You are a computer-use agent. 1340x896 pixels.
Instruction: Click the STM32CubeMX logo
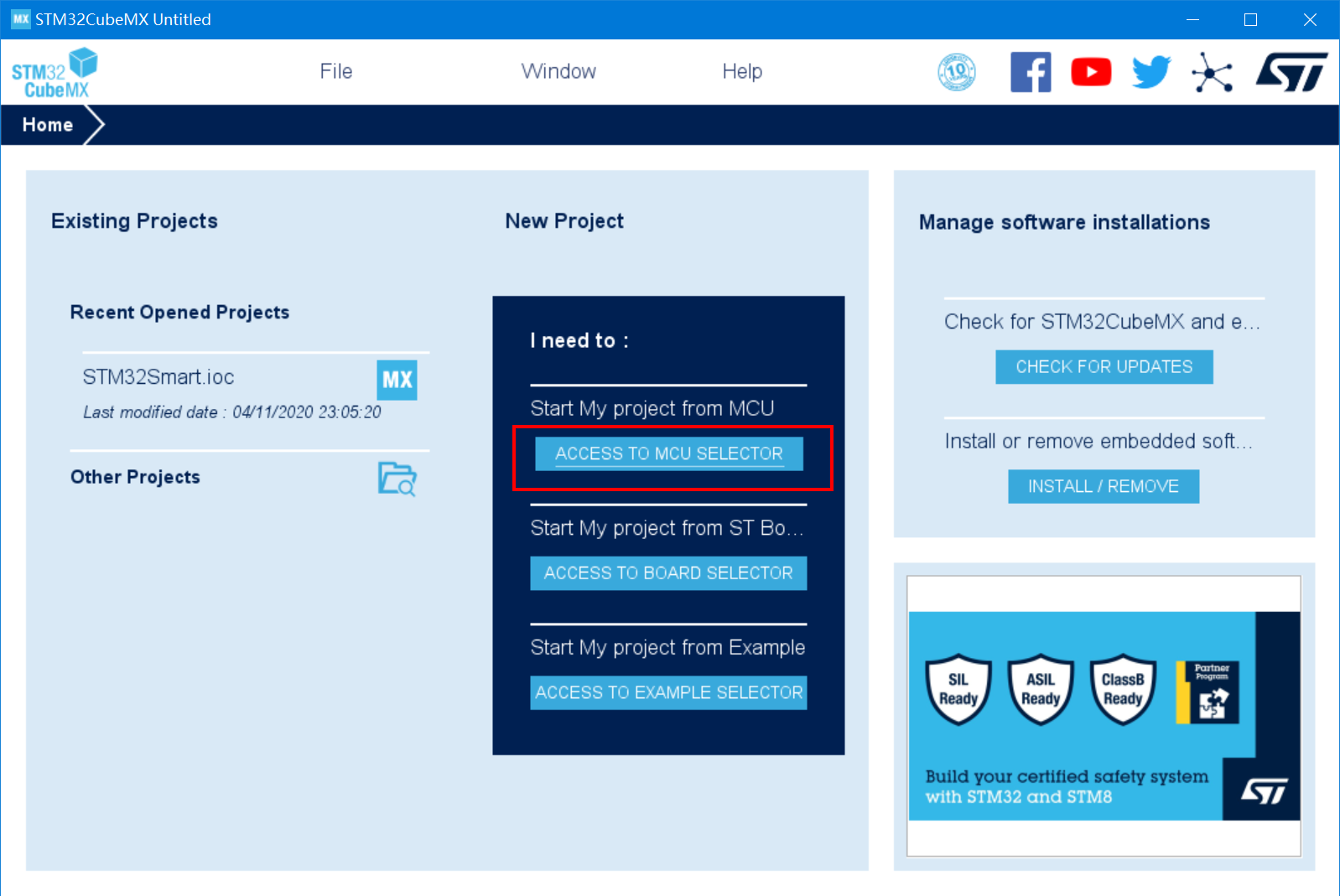coord(55,74)
